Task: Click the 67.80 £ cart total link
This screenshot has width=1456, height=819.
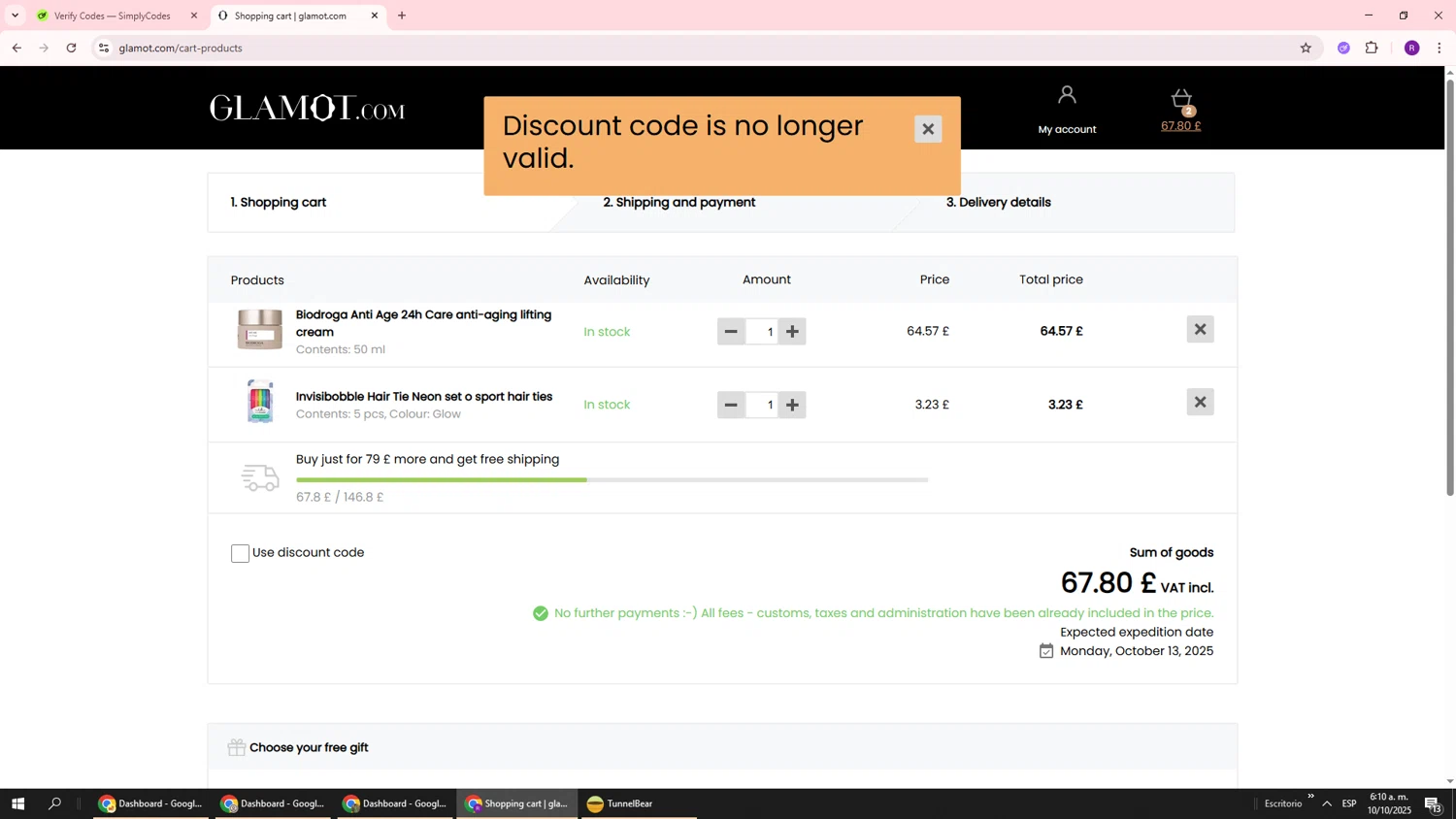Action: (x=1181, y=126)
